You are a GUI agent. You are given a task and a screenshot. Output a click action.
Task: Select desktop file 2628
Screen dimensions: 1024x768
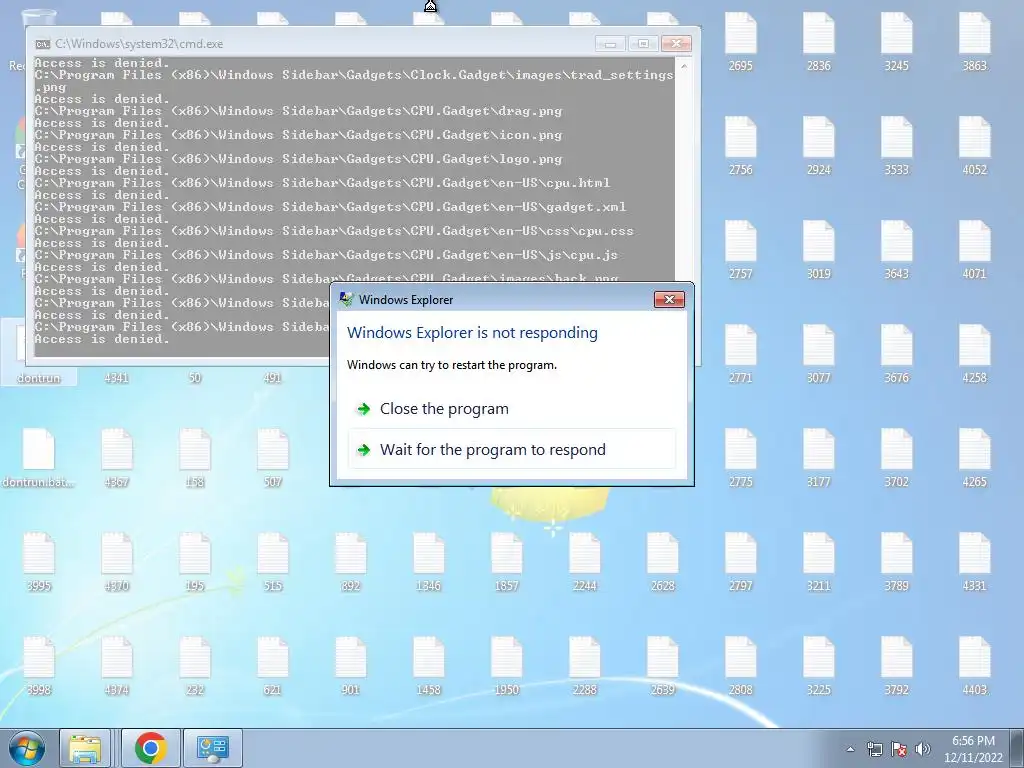tap(662, 562)
